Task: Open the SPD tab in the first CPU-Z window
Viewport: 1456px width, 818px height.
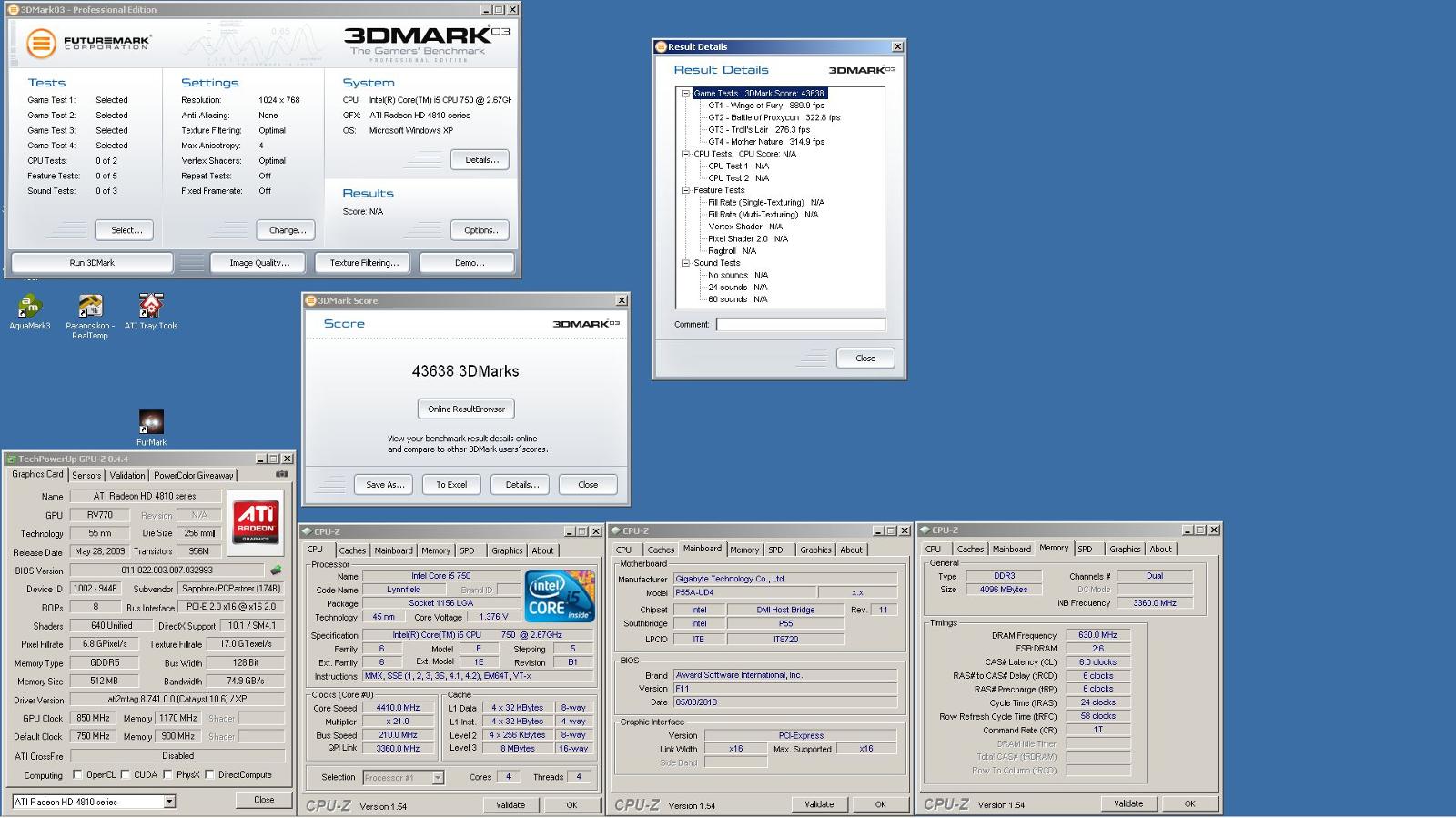Action: (x=467, y=550)
